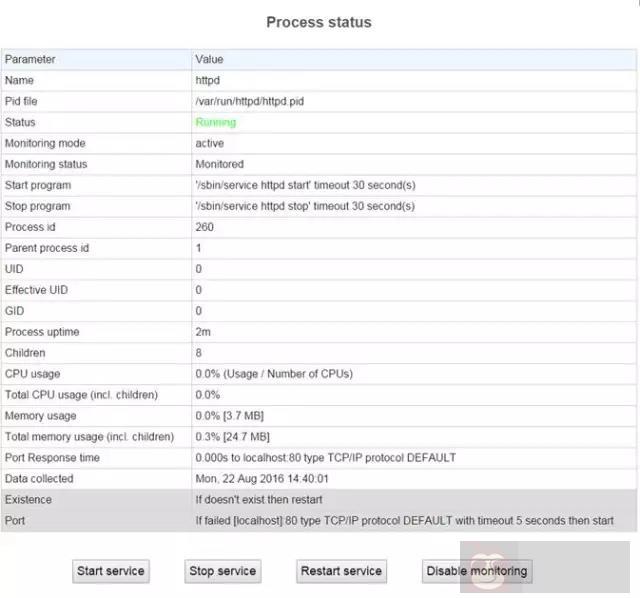Click the Port Response time value

click(325, 458)
